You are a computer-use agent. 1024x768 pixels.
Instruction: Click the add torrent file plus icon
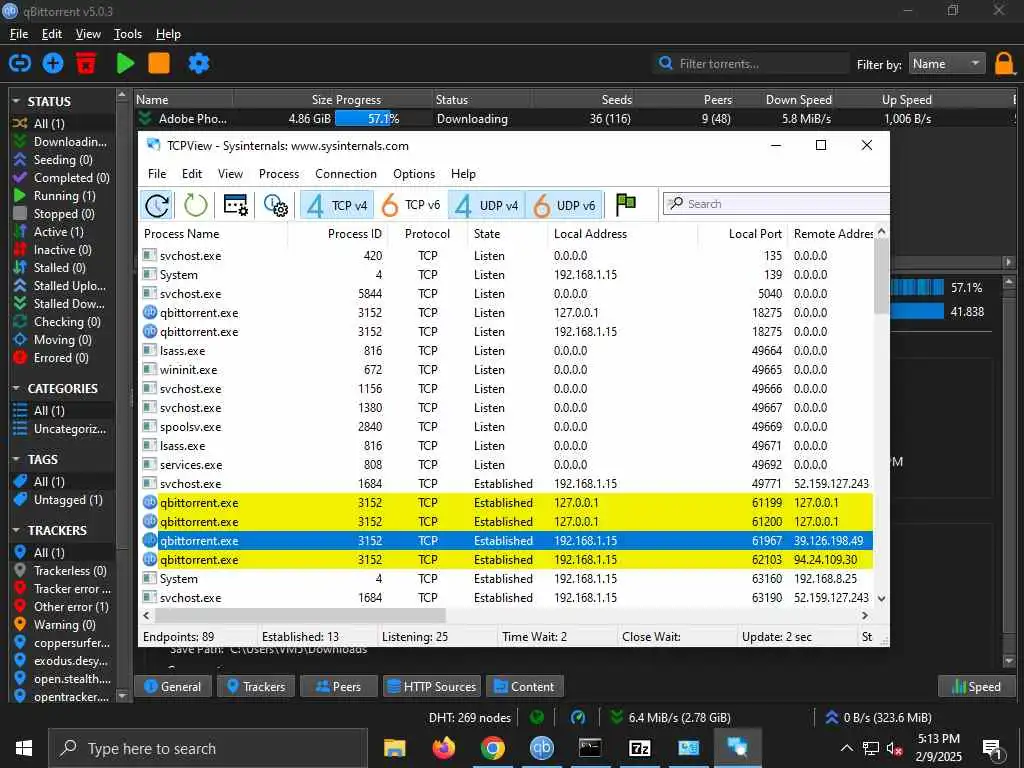53,63
